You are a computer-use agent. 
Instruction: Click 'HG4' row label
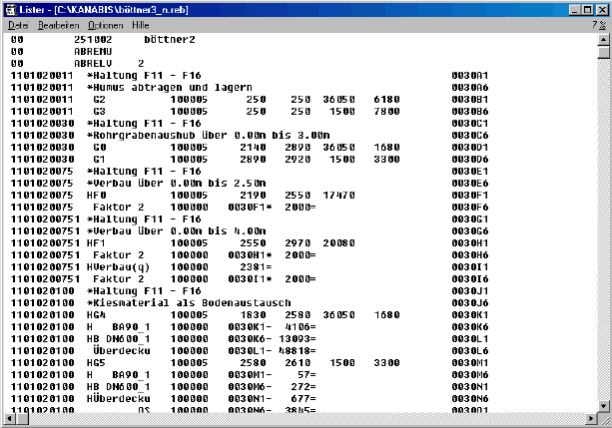tap(96, 315)
